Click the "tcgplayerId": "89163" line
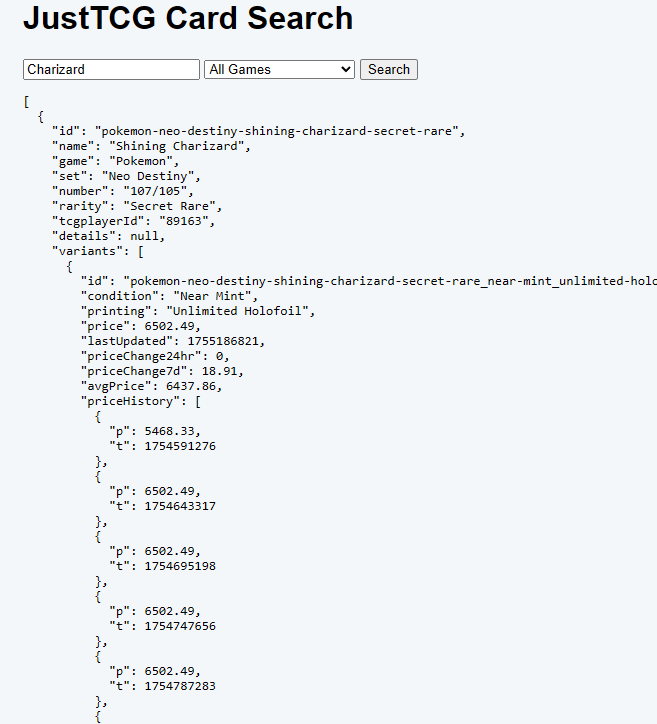This screenshot has width=657, height=724. coord(133,221)
